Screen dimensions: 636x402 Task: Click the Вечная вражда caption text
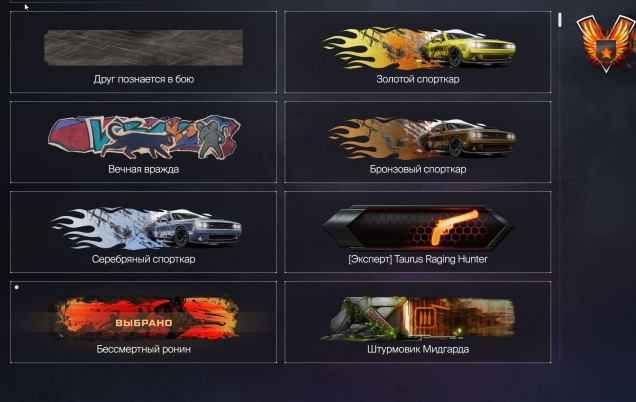pos(144,169)
